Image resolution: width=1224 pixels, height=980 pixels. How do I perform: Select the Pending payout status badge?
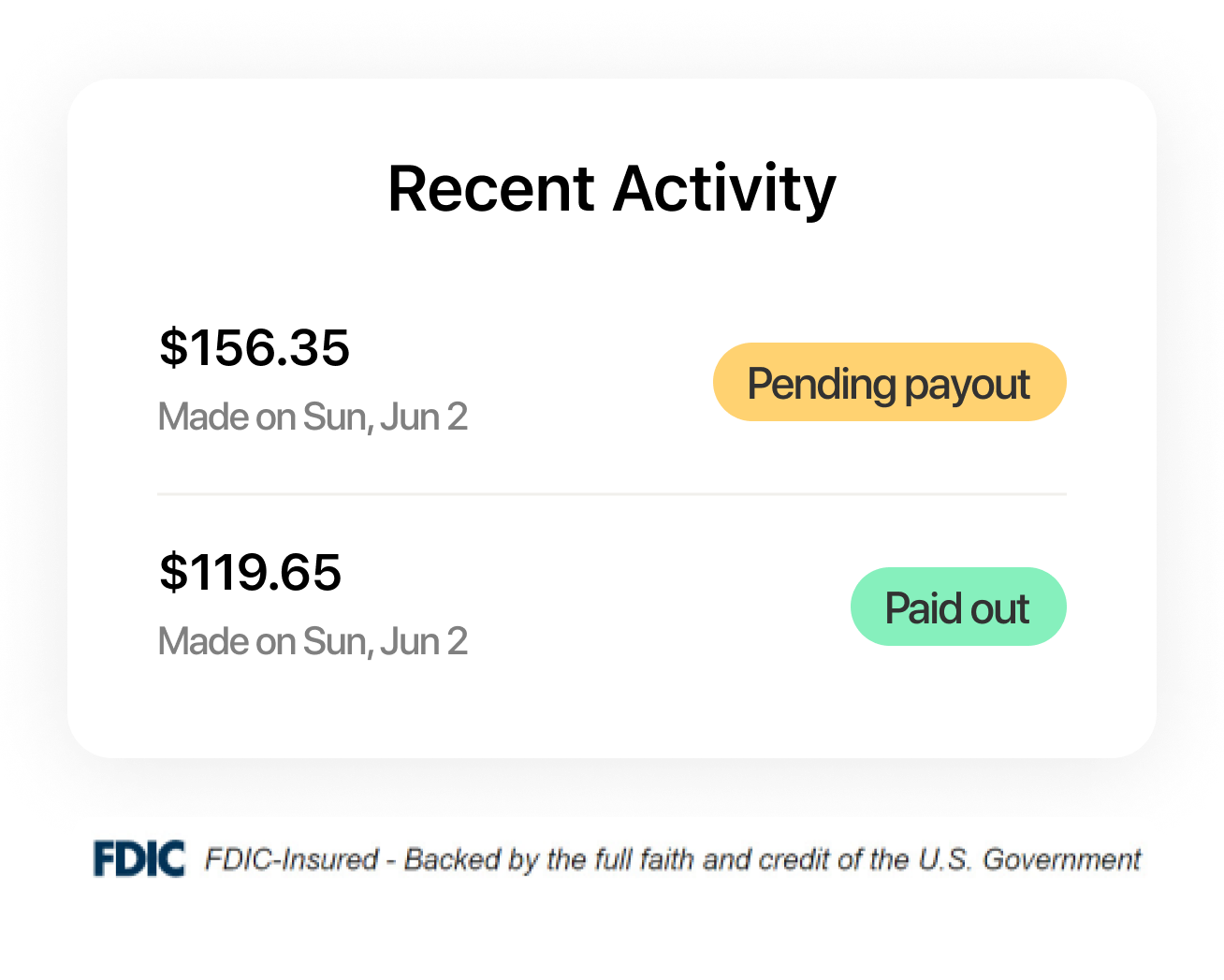(889, 382)
